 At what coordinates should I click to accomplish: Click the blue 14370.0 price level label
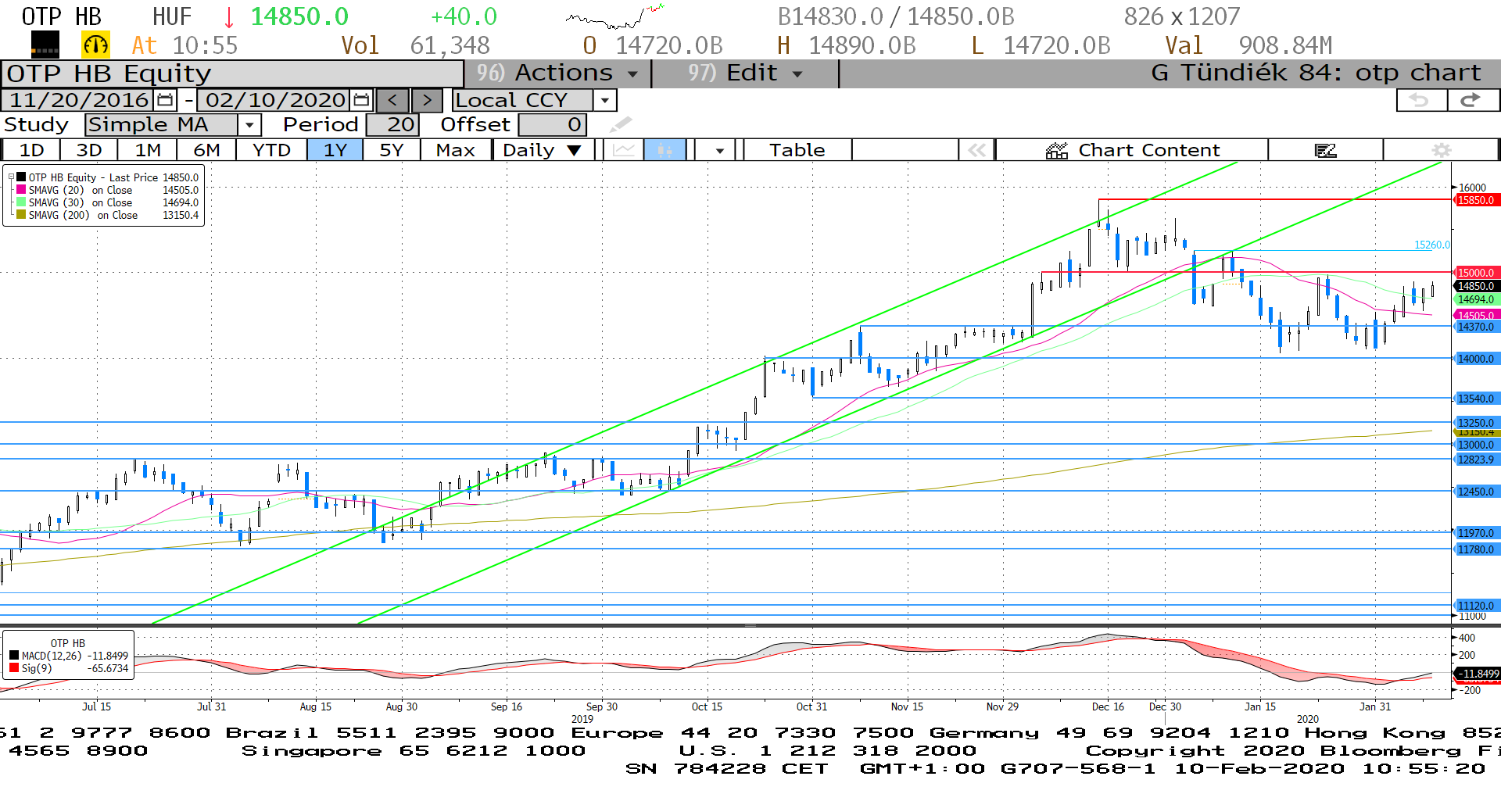(1476, 327)
